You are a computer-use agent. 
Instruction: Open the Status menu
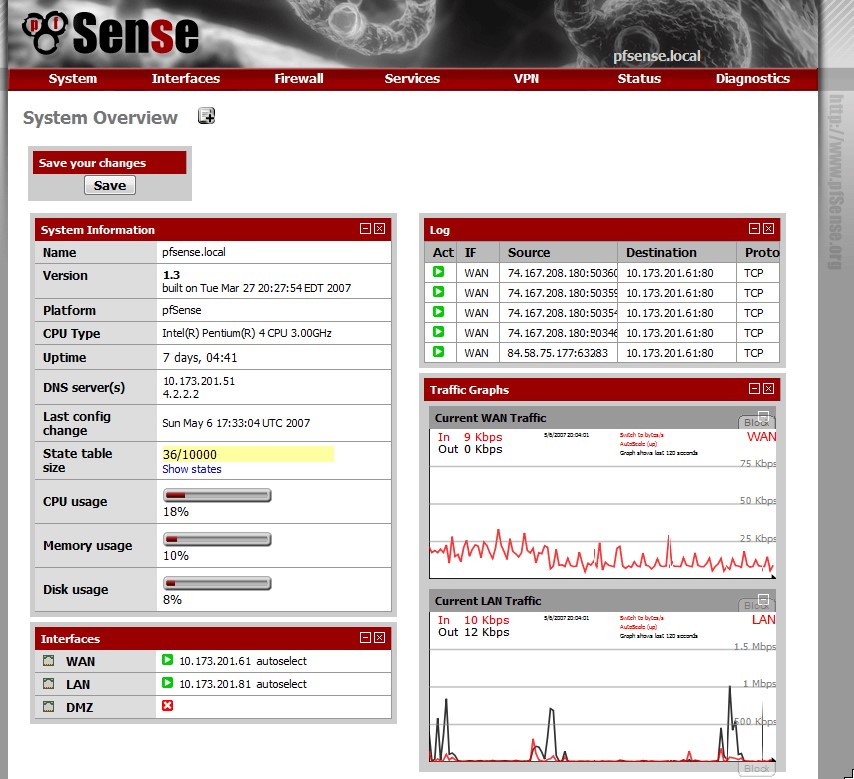pyautogui.click(x=639, y=79)
